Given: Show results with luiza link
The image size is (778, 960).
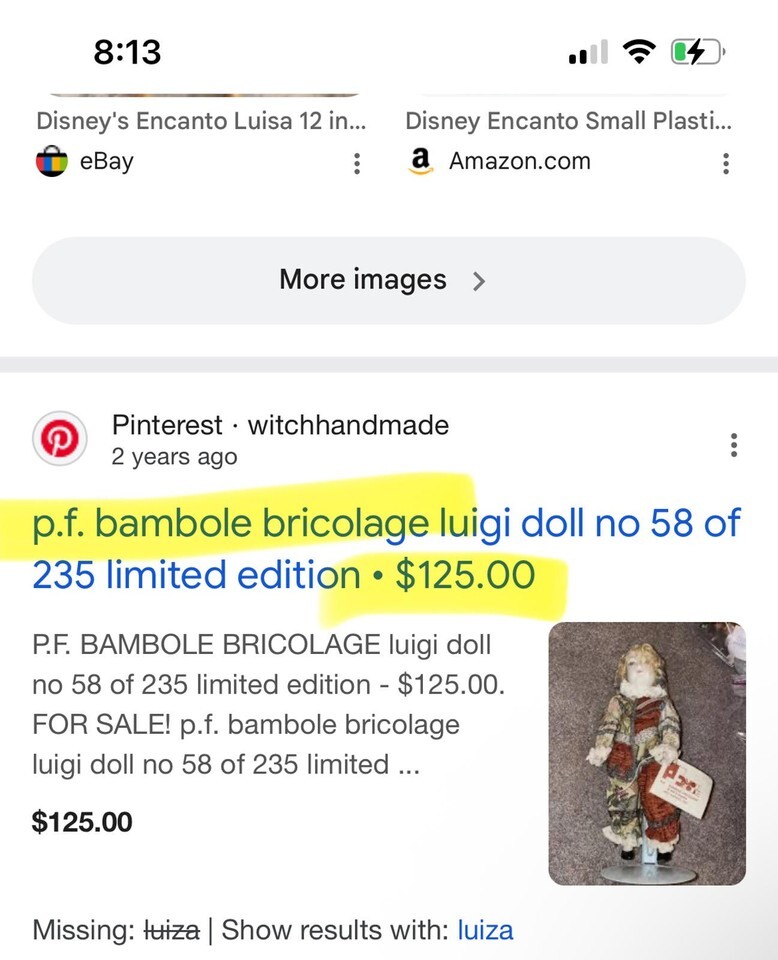Looking at the screenshot, I should 485,930.
